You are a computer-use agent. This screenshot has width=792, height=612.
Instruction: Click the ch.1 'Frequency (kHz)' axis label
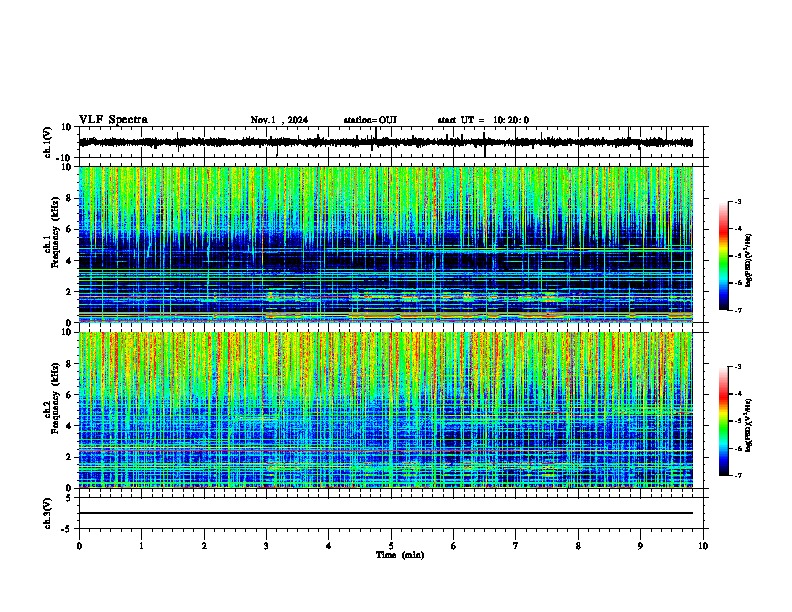click(56, 232)
